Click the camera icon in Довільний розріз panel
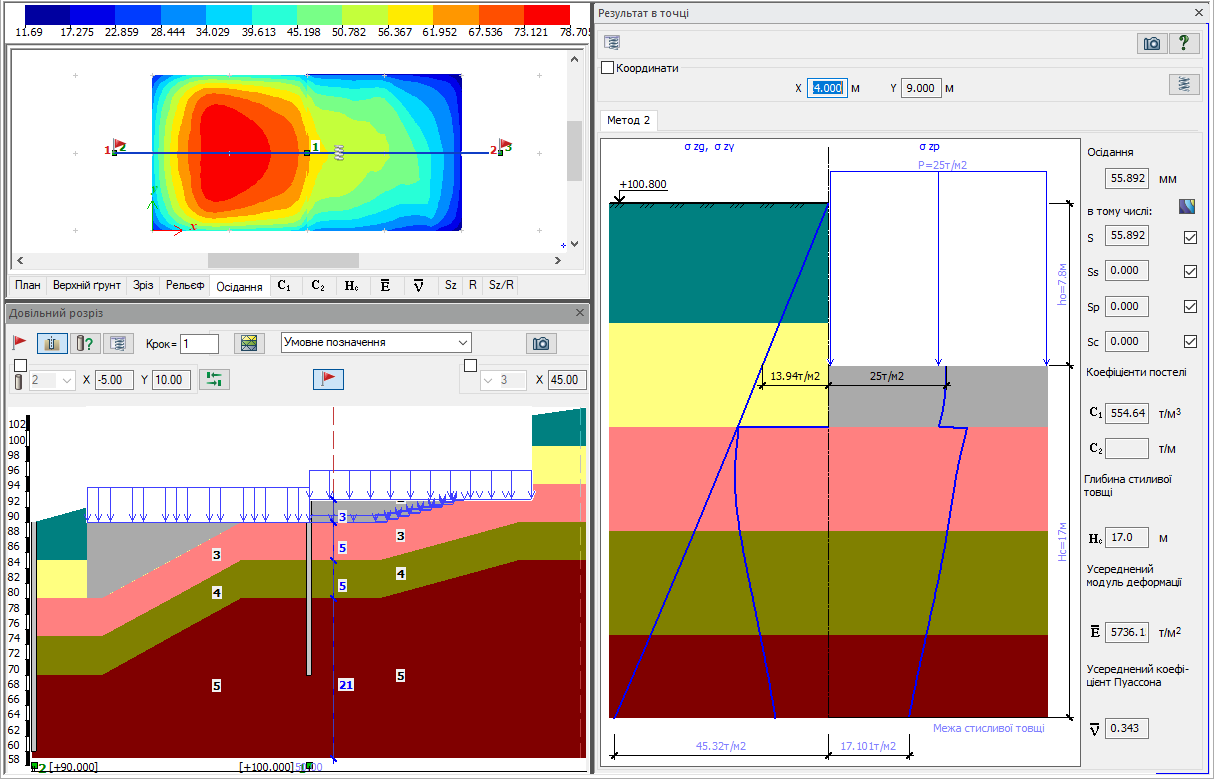1214x779 pixels. coord(541,343)
